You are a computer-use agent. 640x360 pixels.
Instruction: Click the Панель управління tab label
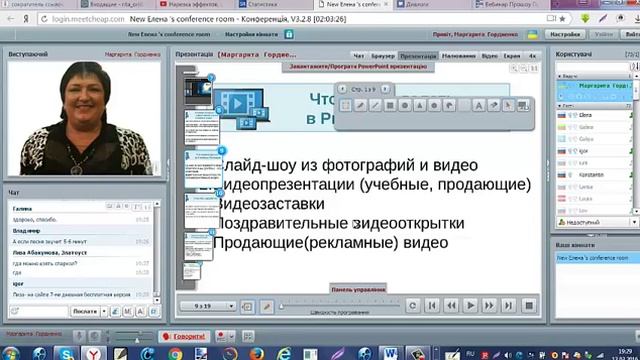358,289
